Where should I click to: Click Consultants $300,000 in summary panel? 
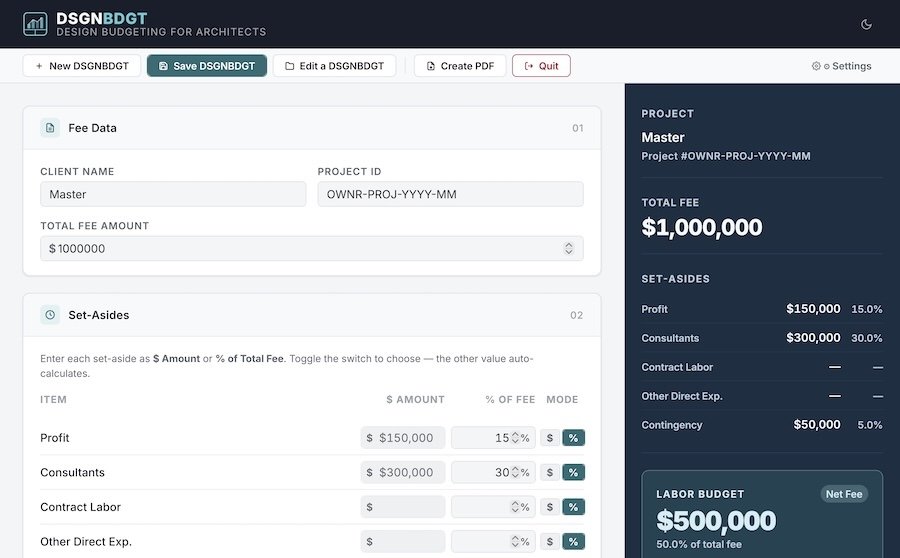813,338
